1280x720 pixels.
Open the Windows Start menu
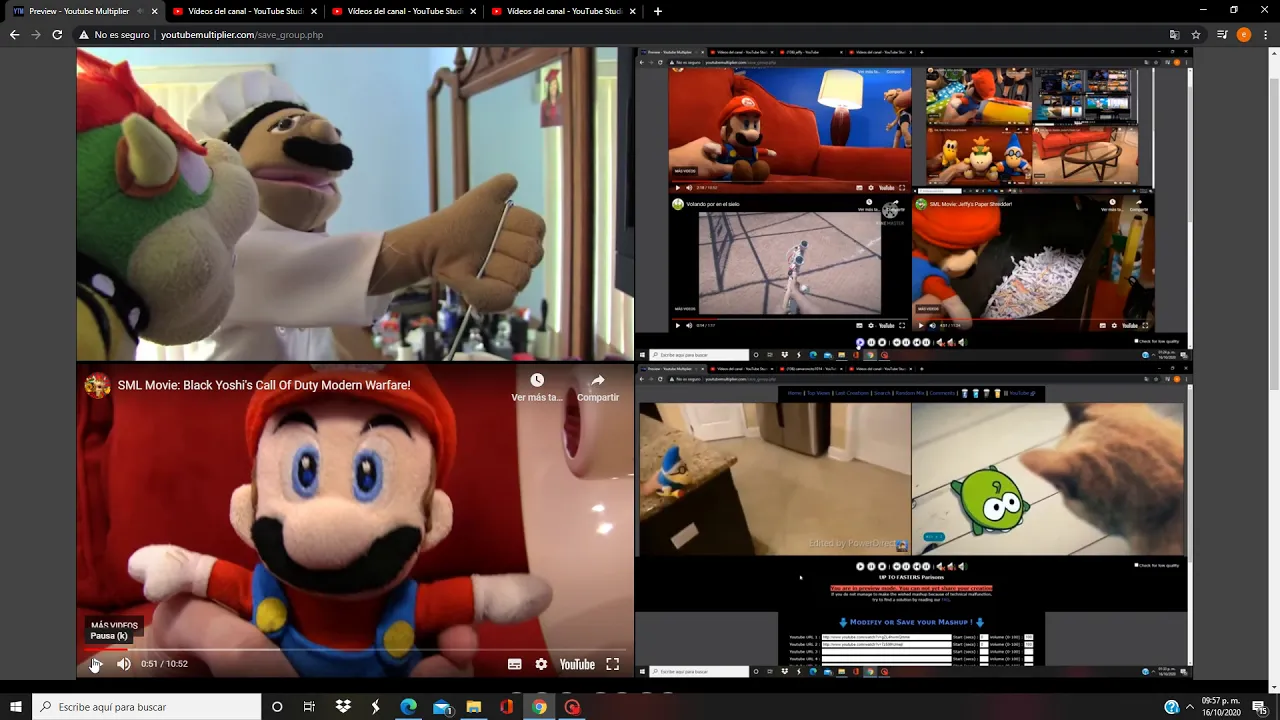(16, 707)
